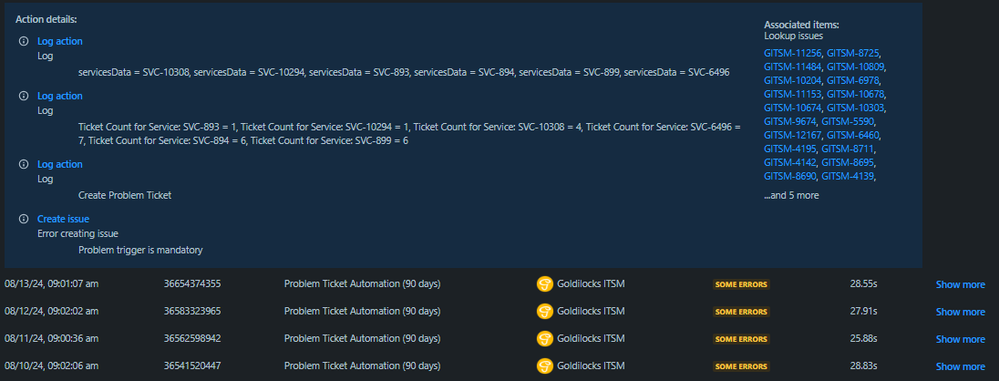The image size is (999, 381).
Task: Click Problem Ticket Automation rule in 08/12/24 row
Action: [x=363, y=311]
